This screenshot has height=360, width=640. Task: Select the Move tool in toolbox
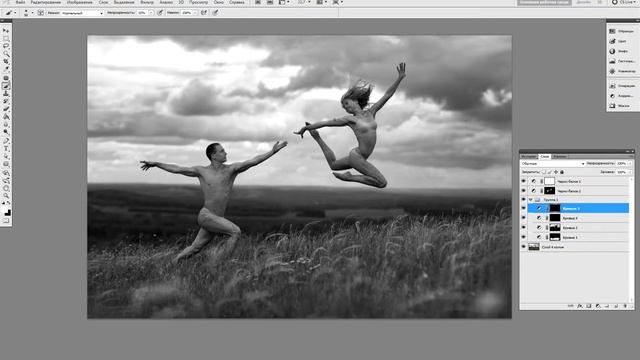[6, 31]
